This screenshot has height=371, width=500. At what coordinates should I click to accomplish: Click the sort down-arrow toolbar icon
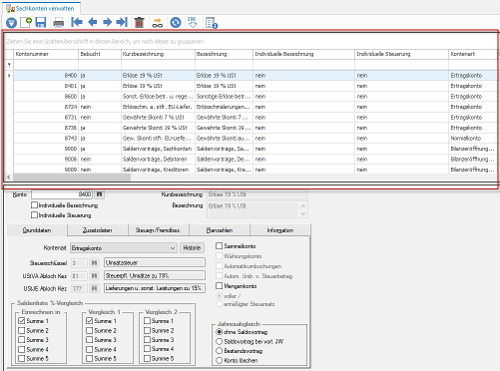click(192, 22)
